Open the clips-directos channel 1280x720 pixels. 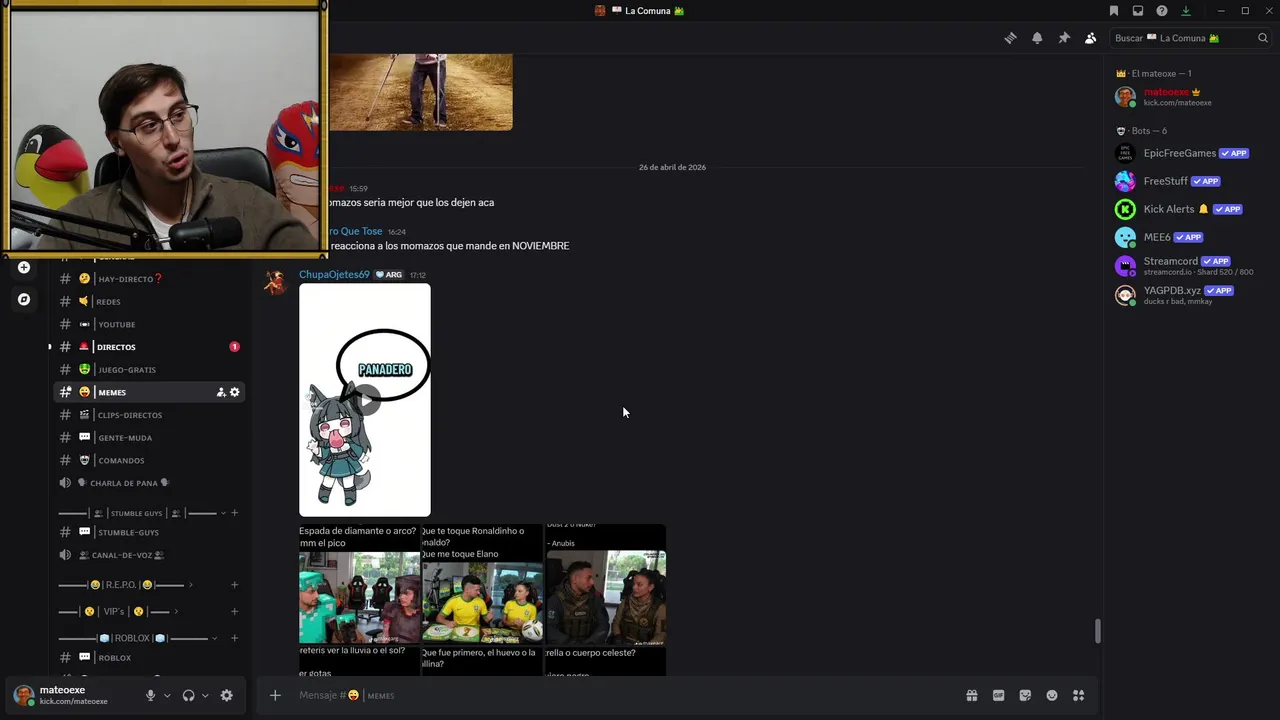point(150,415)
